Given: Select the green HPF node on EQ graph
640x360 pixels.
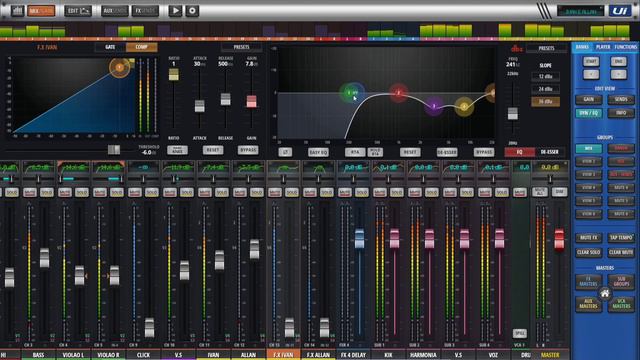Looking at the screenshot, I should [x=349, y=93].
